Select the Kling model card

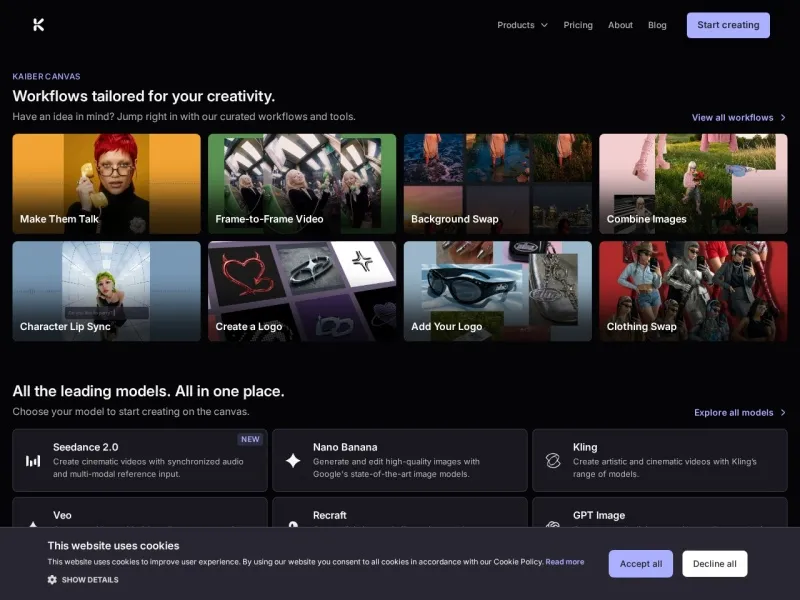tap(660, 460)
